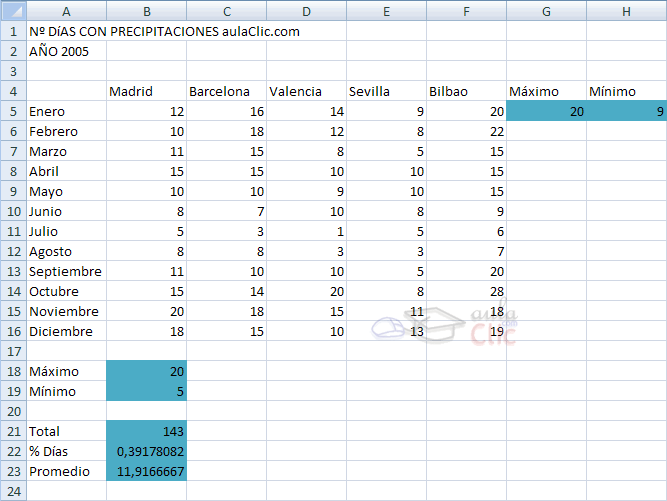This screenshot has height=501, width=667.
Task: Select the % Días value 0,39178082
Action: pos(146,451)
